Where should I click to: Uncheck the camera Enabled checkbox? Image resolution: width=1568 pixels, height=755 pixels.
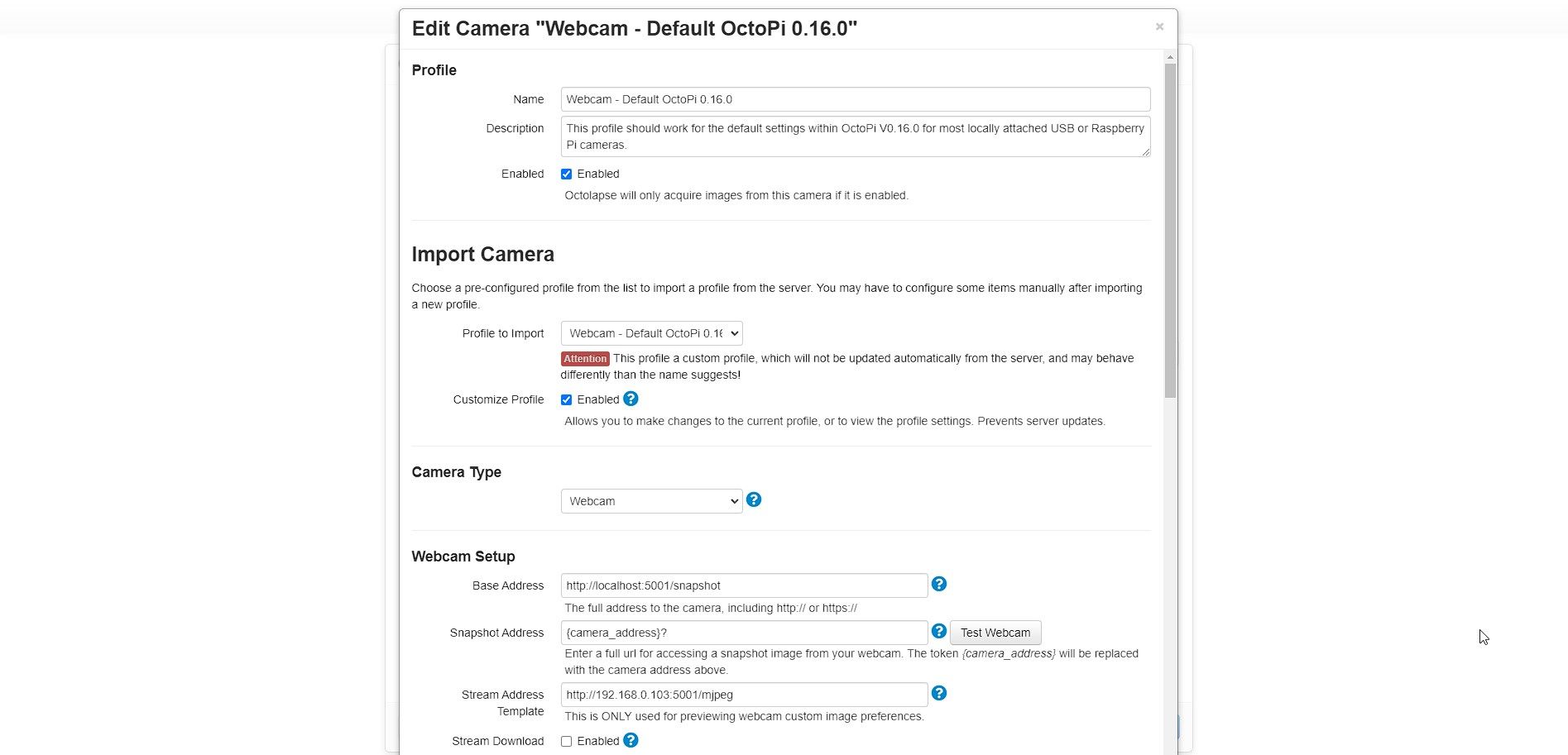(x=567, y=174)
